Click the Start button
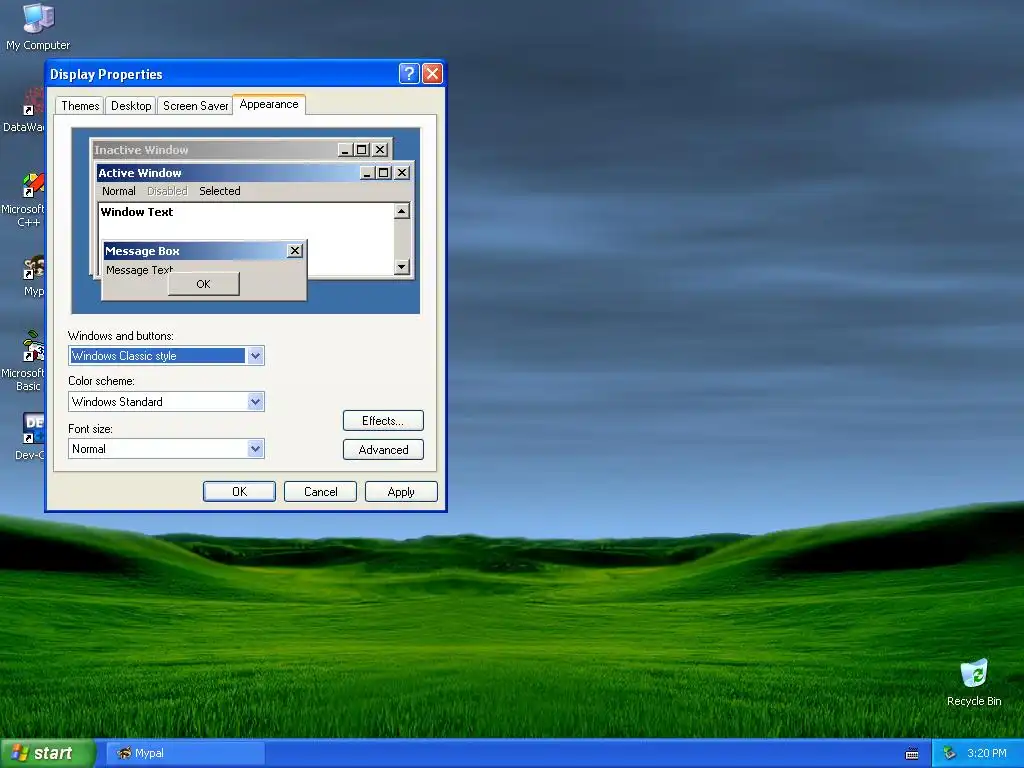Screen dimensions: 1024x768 (x=47, y=753)
